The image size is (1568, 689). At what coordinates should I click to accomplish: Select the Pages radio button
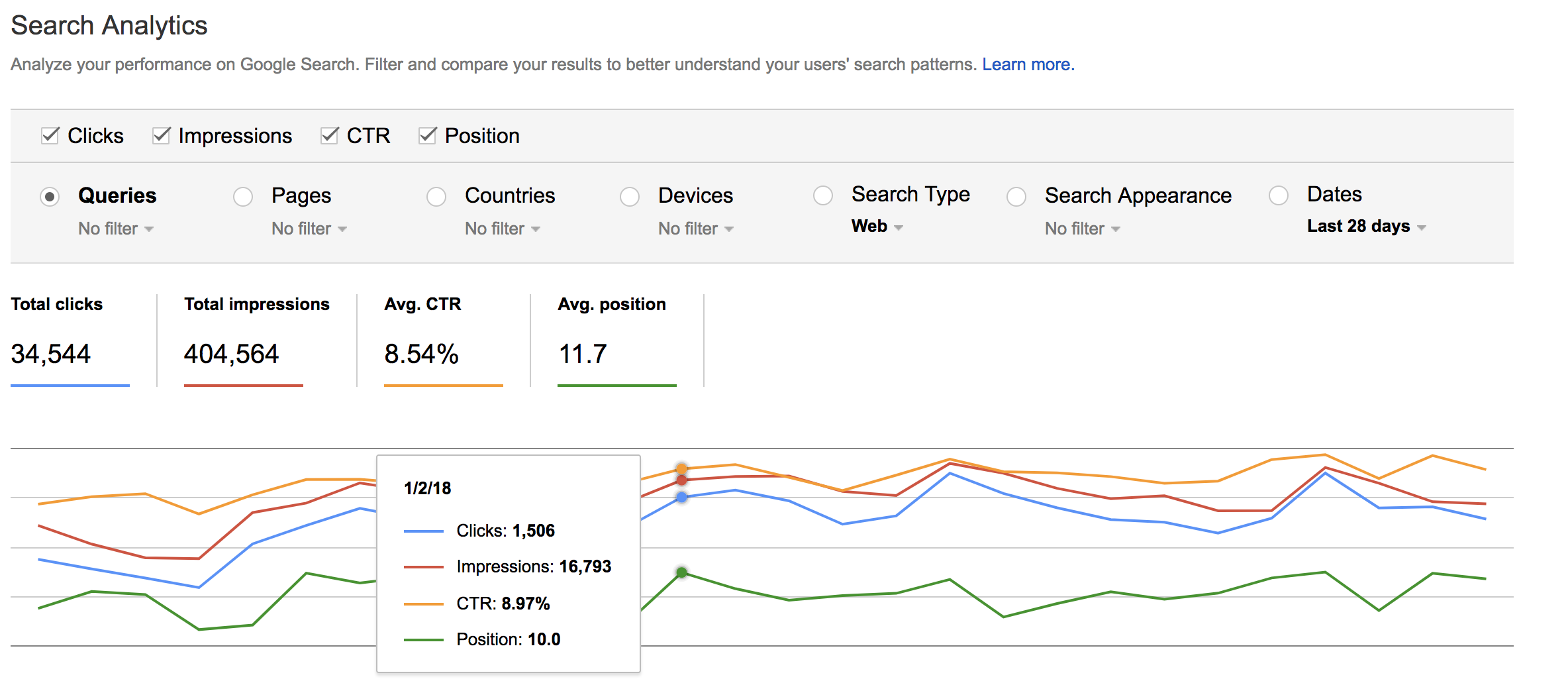243,197
